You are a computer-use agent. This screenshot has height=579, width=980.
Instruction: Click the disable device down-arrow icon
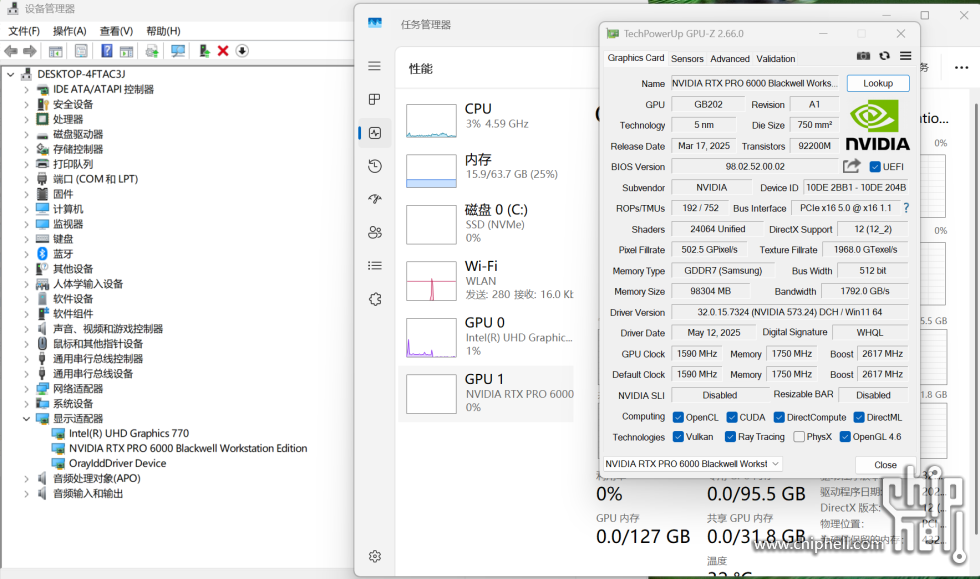pos(242,51)
